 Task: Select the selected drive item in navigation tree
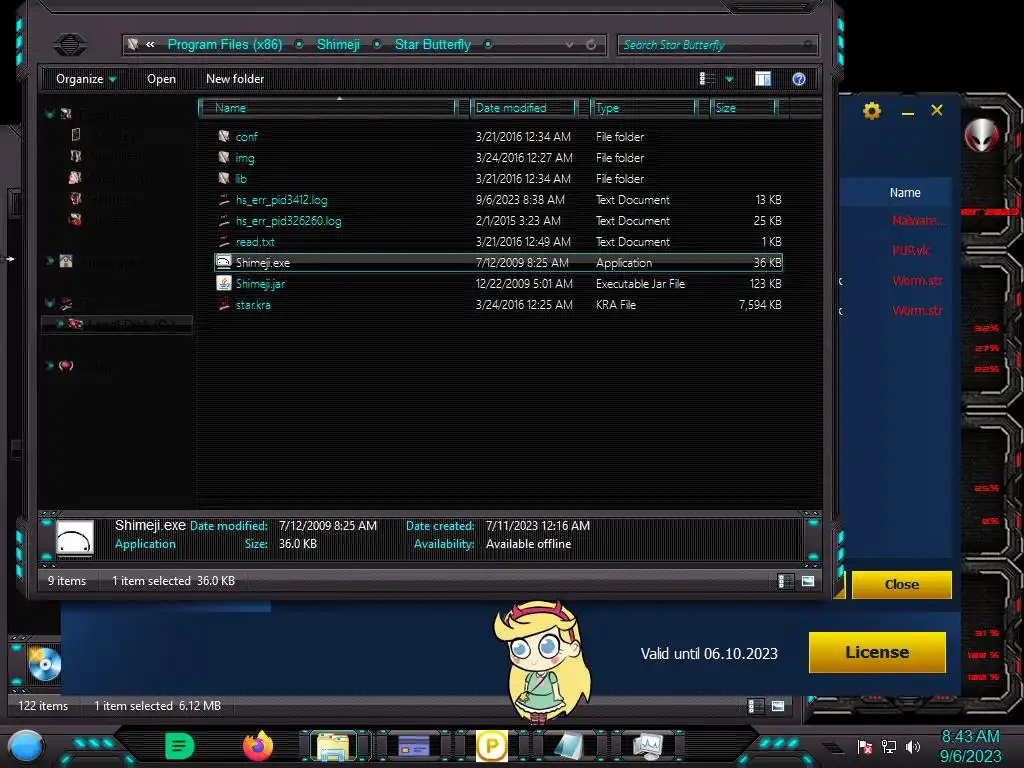coord(118,325)
